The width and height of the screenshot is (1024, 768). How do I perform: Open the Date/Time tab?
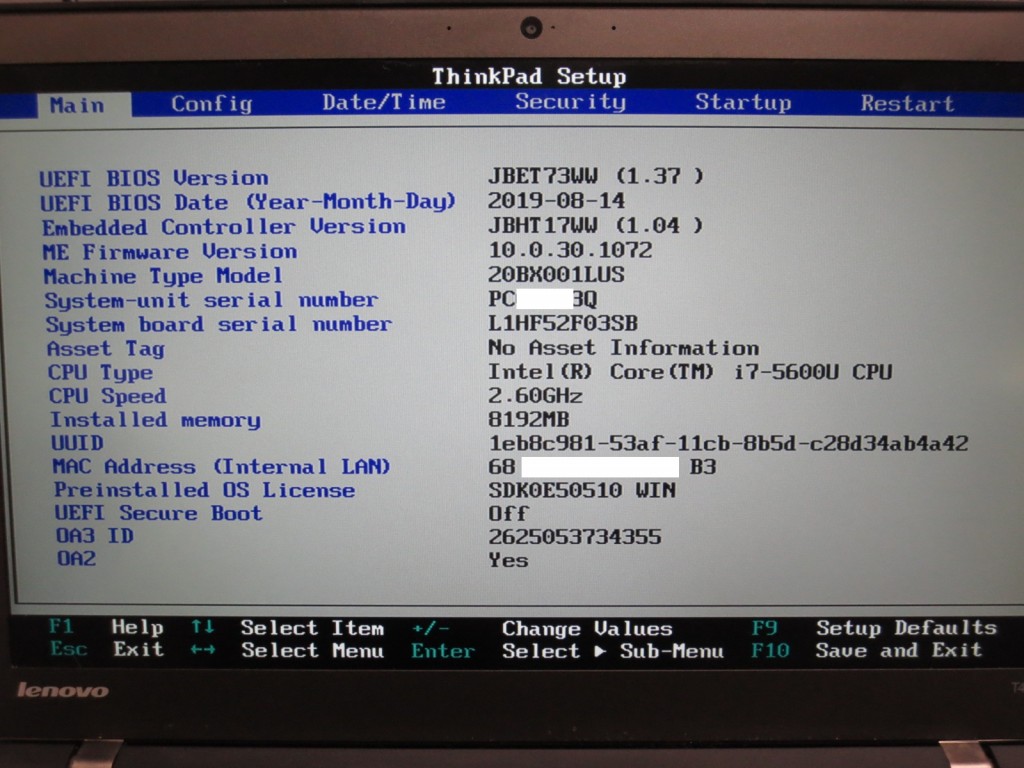[384, 102]
